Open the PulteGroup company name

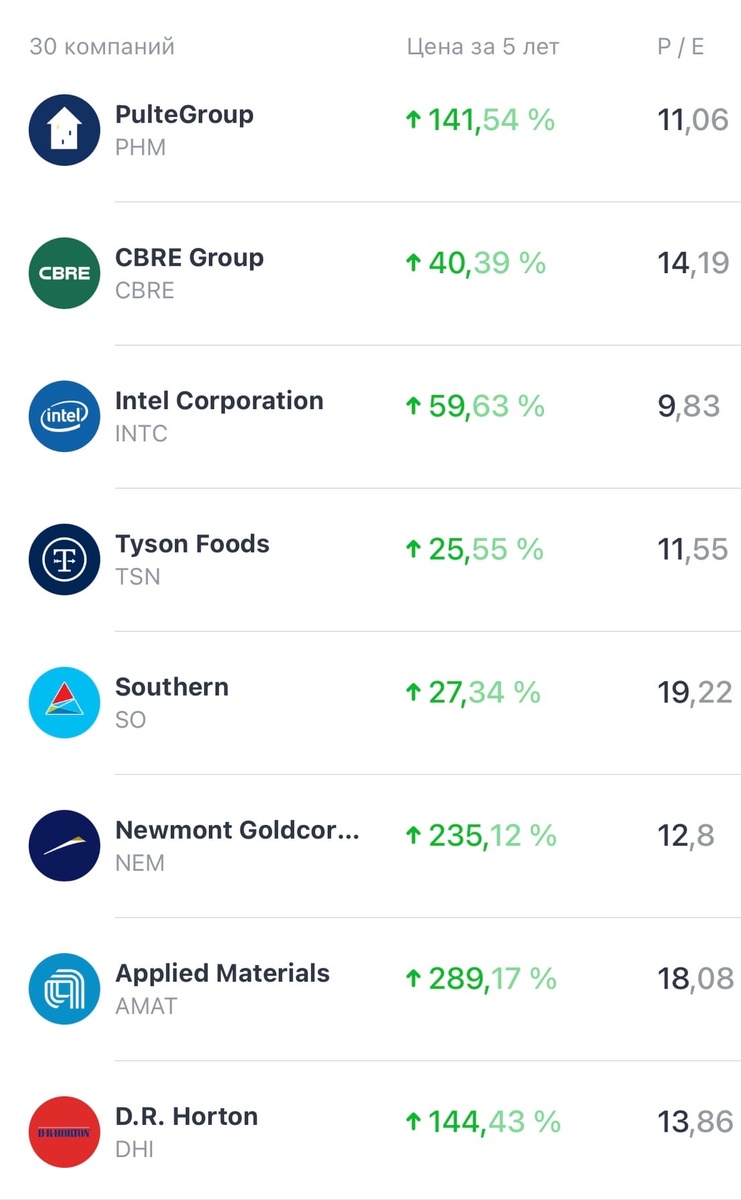(x=185, y=115)
